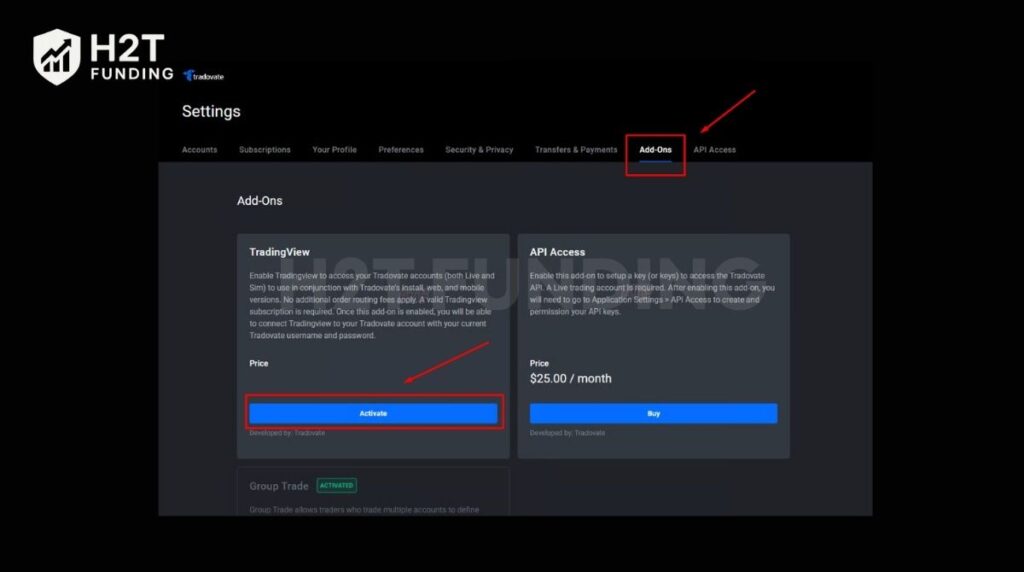Switch to the API Access tab
The height and width of the screenshot is (572, 1024).
[x=714, y=150]
